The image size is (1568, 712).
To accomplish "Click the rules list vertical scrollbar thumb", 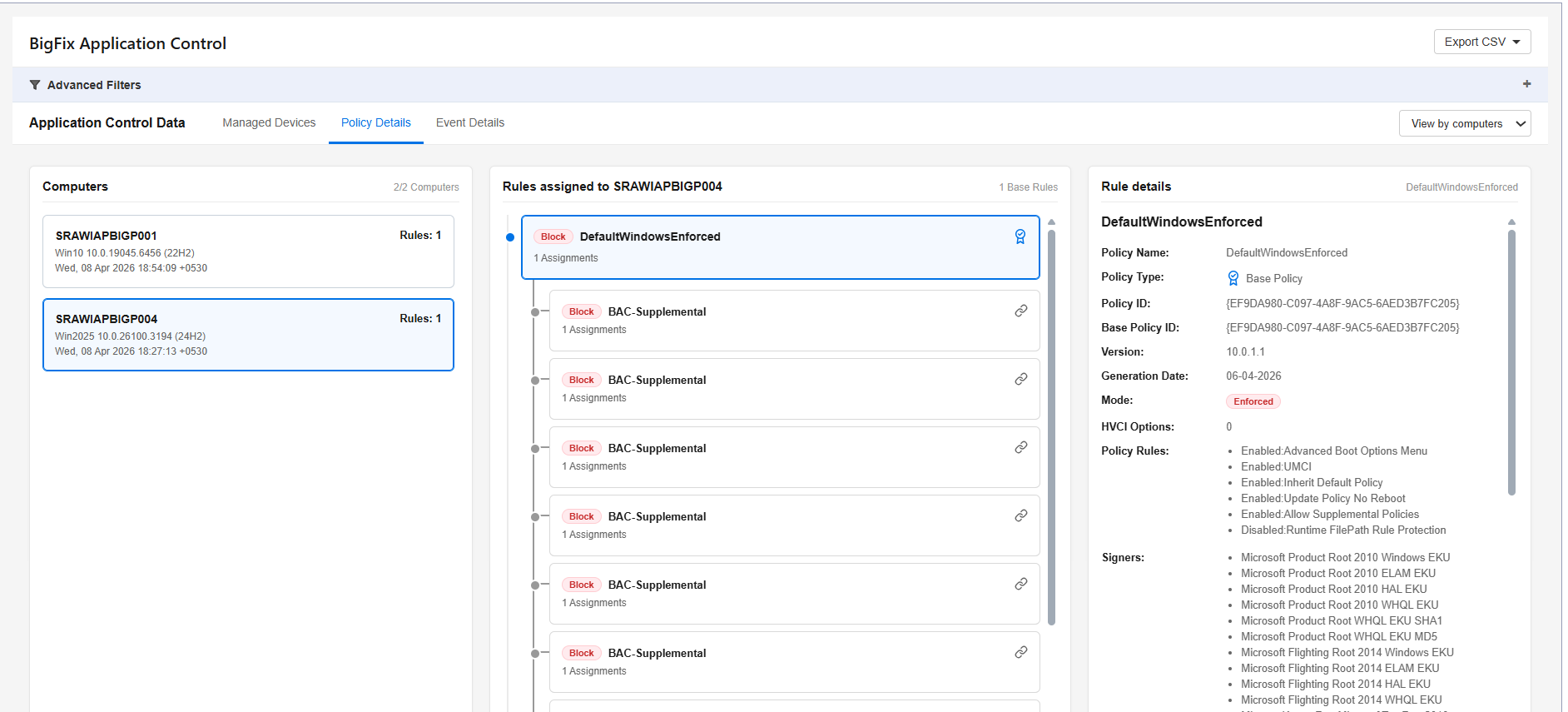I will pyautogui.click(x=1051, y=427).
